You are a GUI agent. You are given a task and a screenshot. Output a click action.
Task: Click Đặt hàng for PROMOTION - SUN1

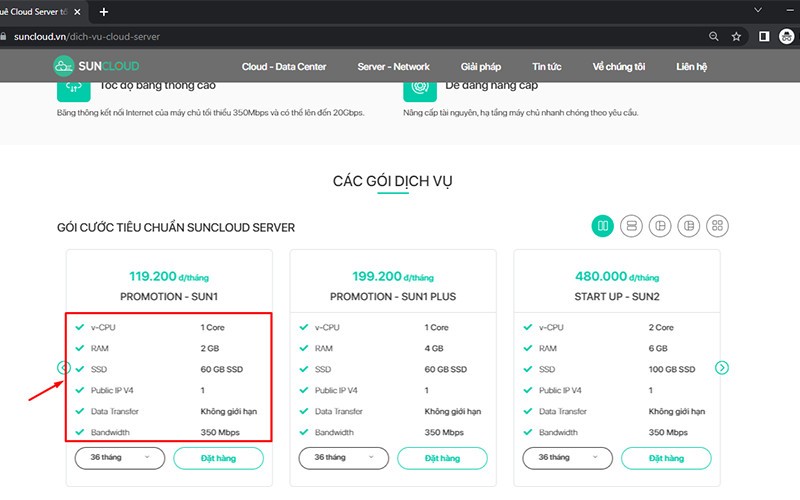[x=218, y=458]
